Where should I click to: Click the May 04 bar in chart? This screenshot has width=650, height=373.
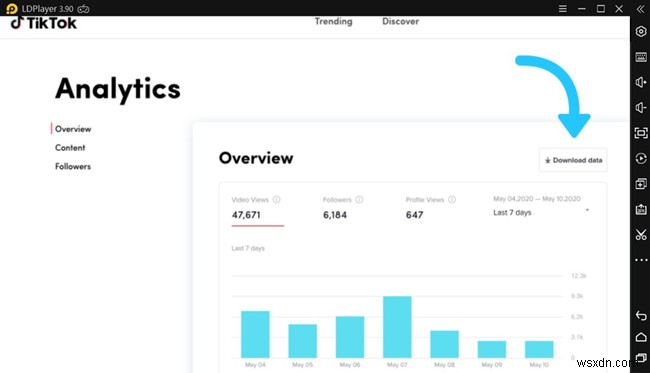[x=255, y=334]
